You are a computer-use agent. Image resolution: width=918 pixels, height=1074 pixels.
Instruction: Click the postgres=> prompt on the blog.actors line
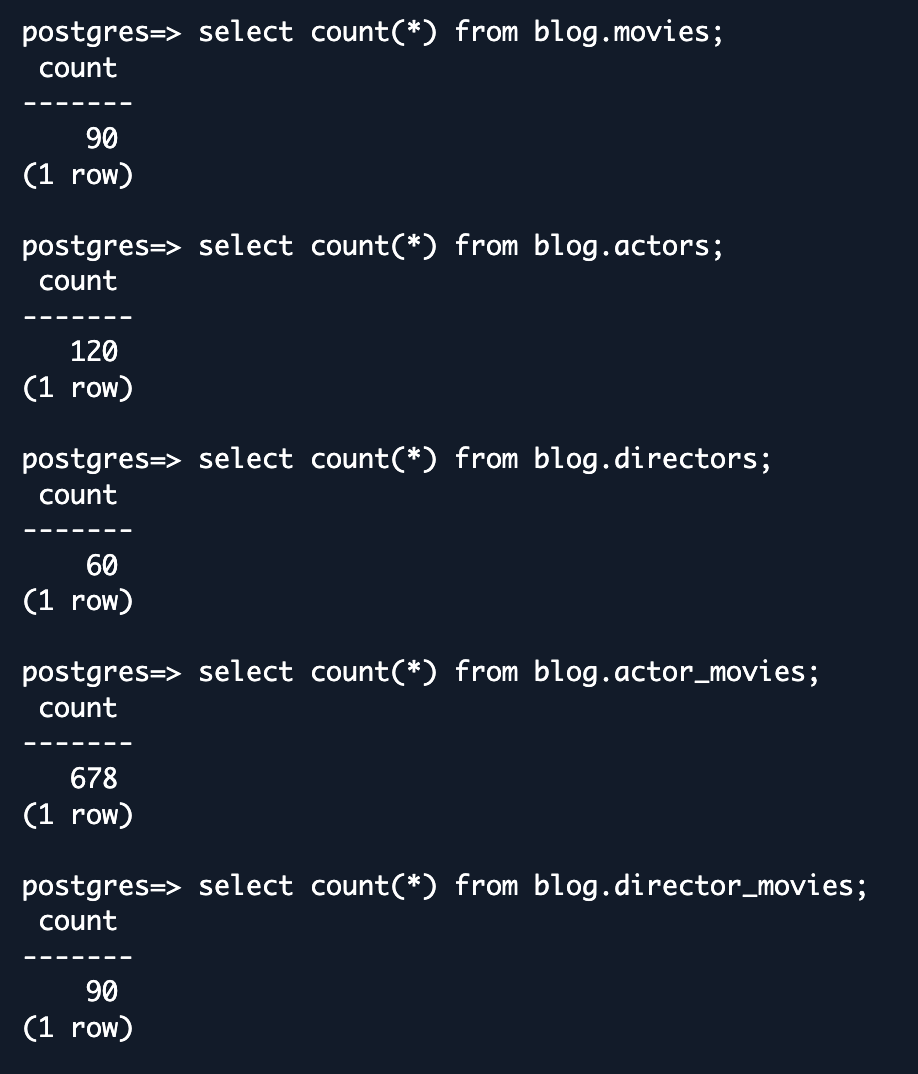click(x=101, y=247)
